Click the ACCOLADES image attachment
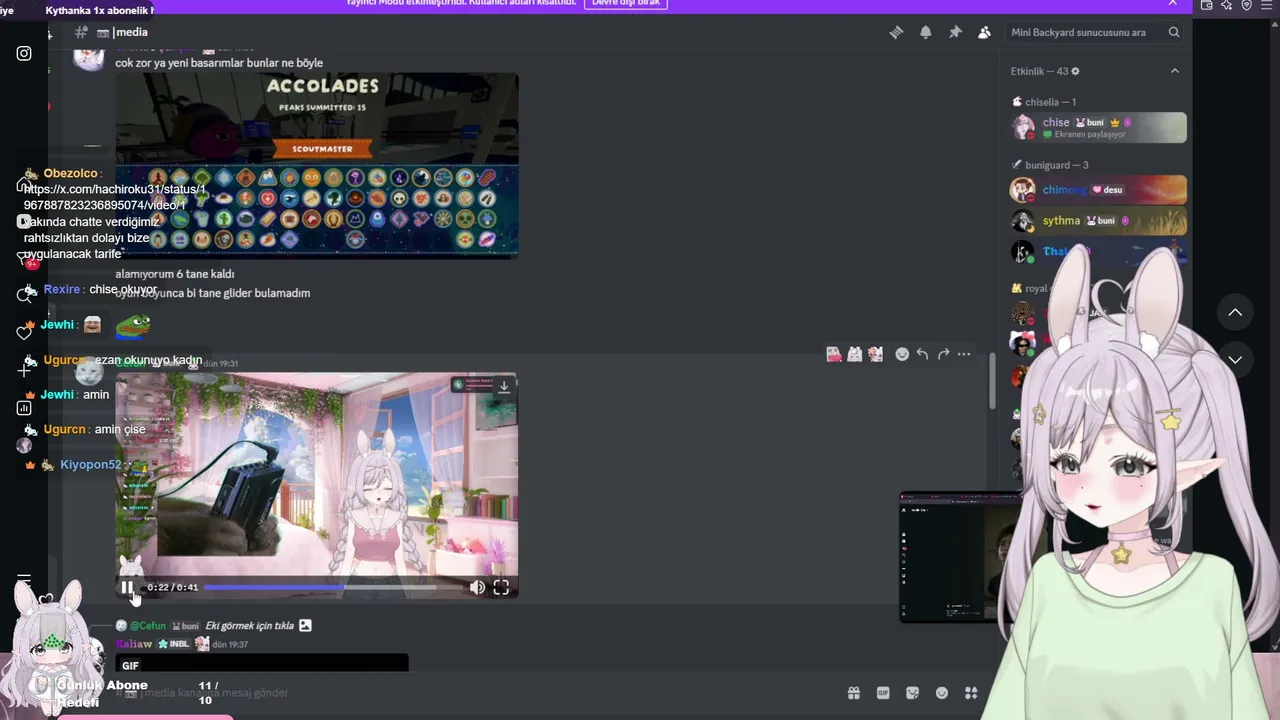 coord(317,165)
